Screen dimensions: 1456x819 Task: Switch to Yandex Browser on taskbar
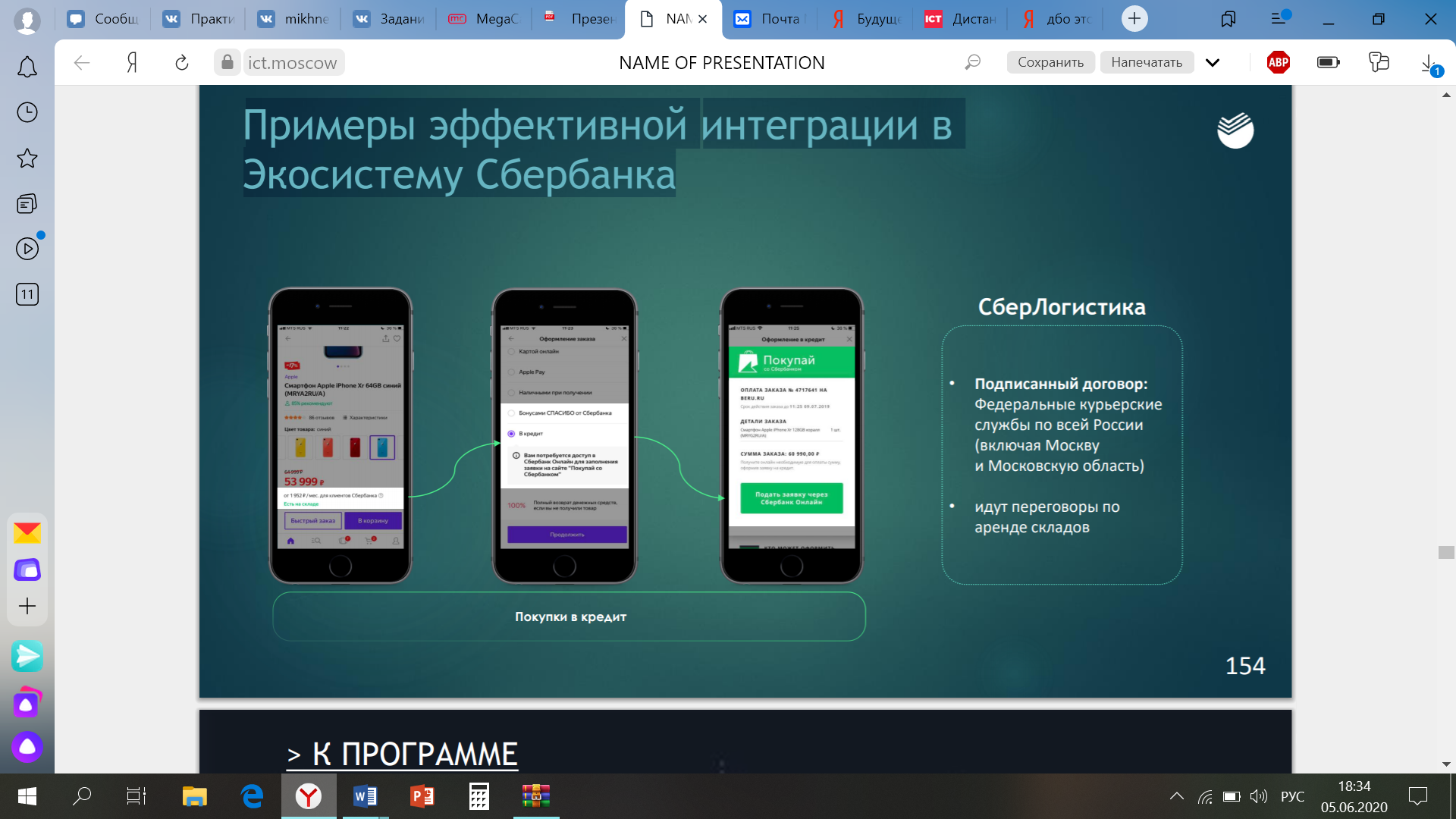pyautogui.click(x=309, y=796)
